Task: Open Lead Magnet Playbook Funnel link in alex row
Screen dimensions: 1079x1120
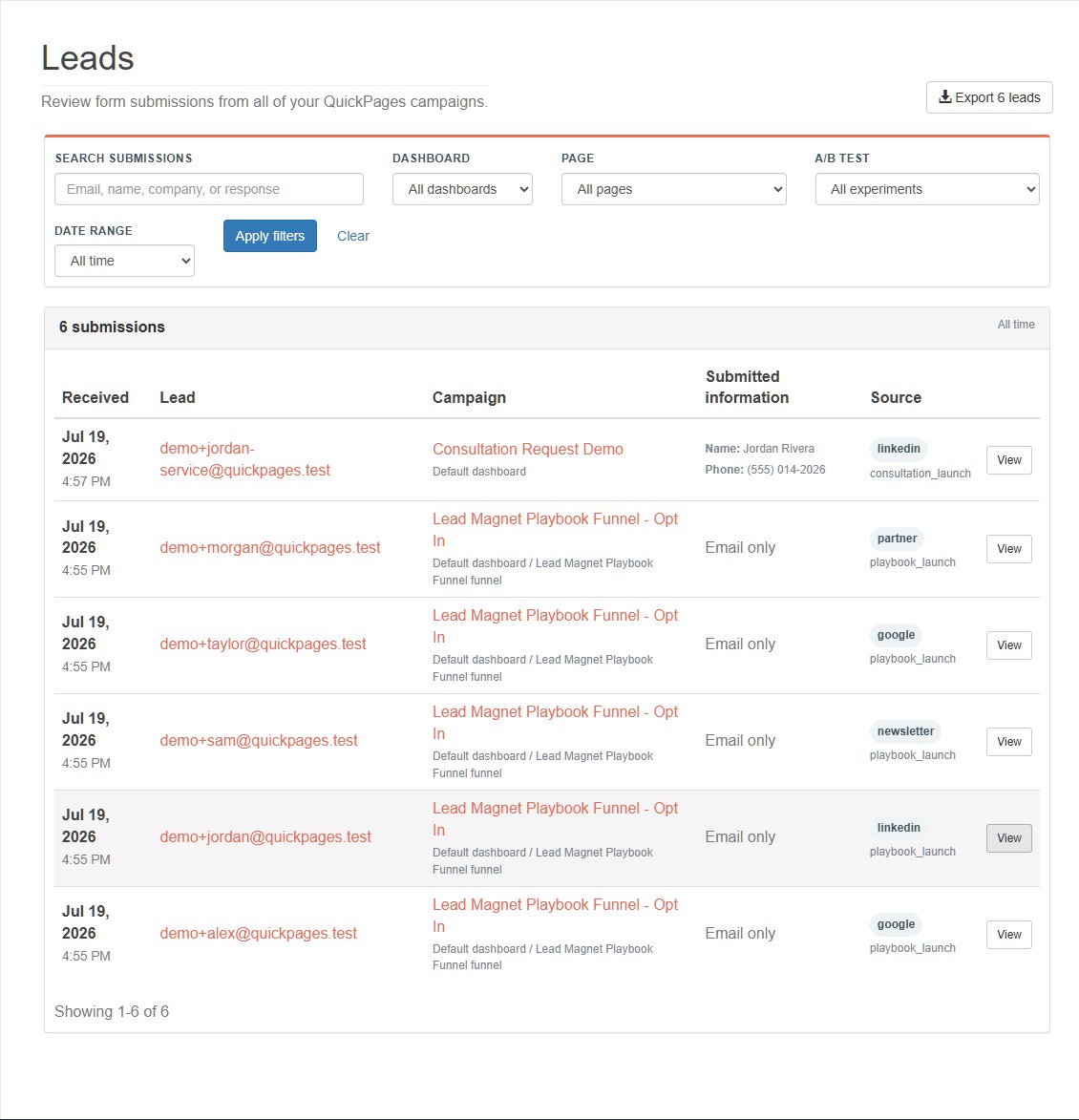Action: [x=555, y=916]
